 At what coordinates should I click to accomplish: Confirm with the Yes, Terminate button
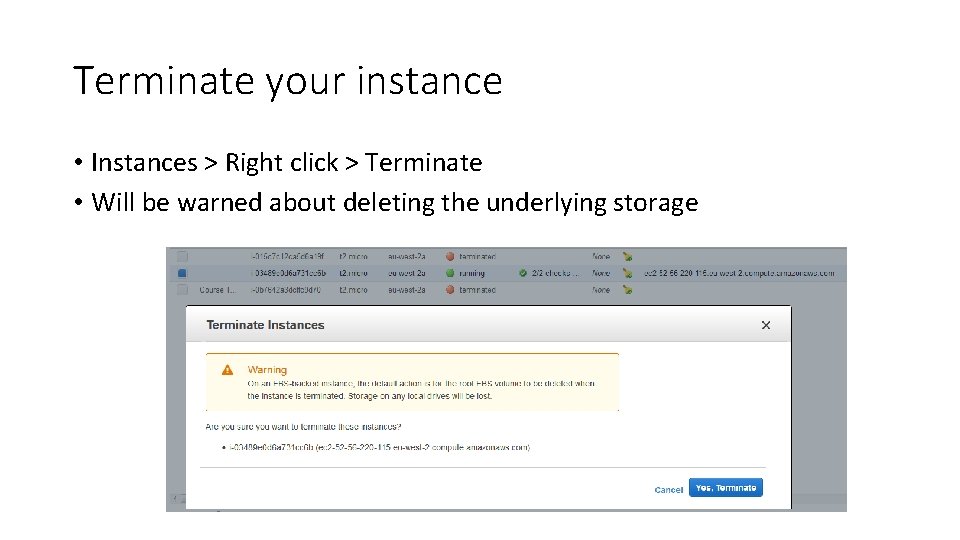726,488
